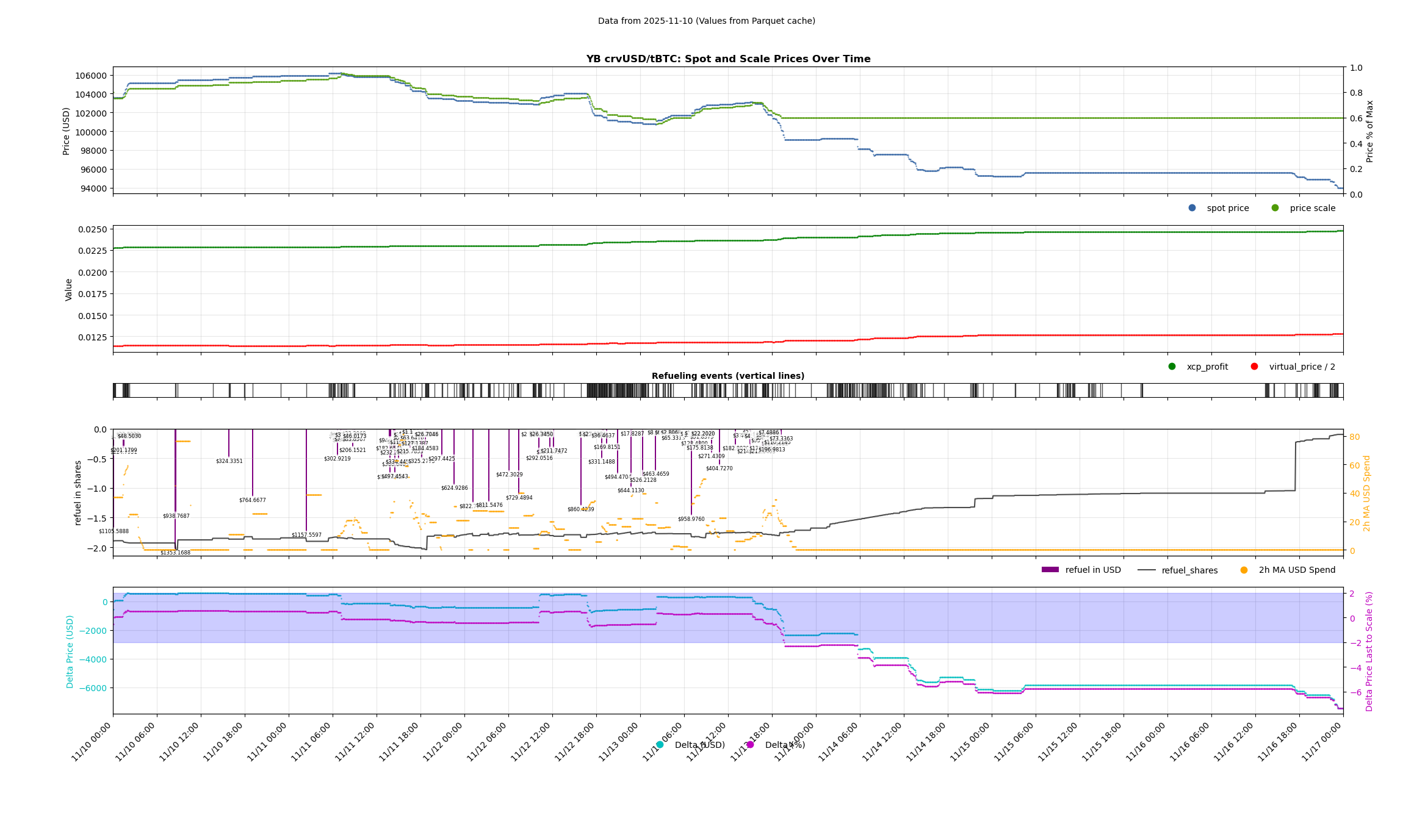The image size is (1414, 840).
Task: Click the refuel_shares gray line legend sample
Action: coord(1146,570)
